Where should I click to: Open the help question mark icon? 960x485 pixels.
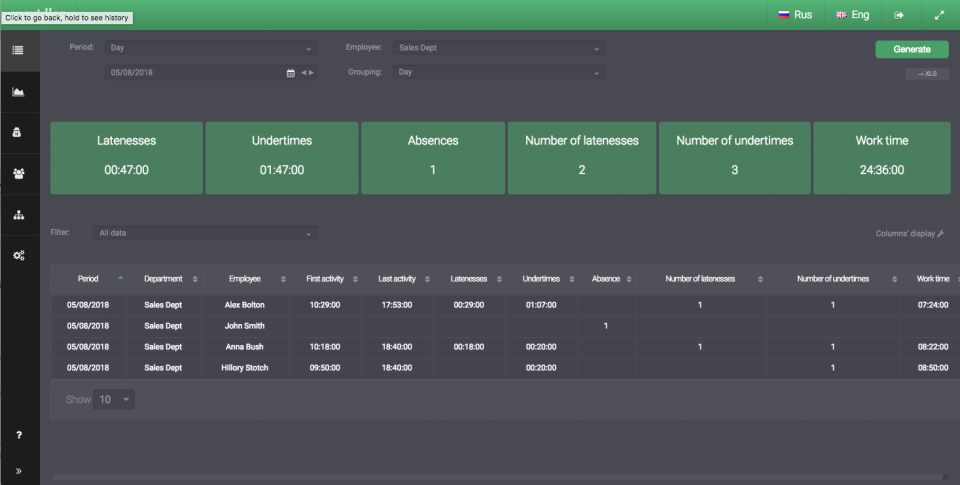coord(19,435)
